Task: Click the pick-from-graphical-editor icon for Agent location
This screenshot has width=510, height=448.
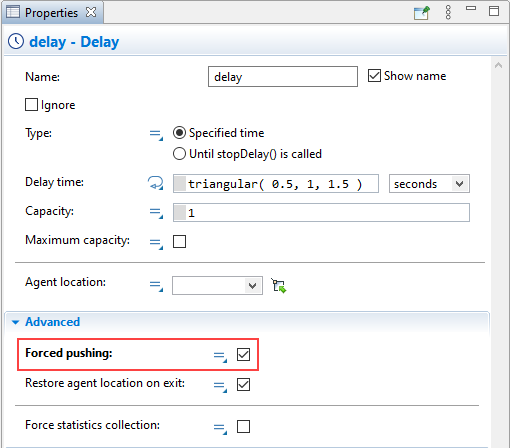Action: (279, 286)
